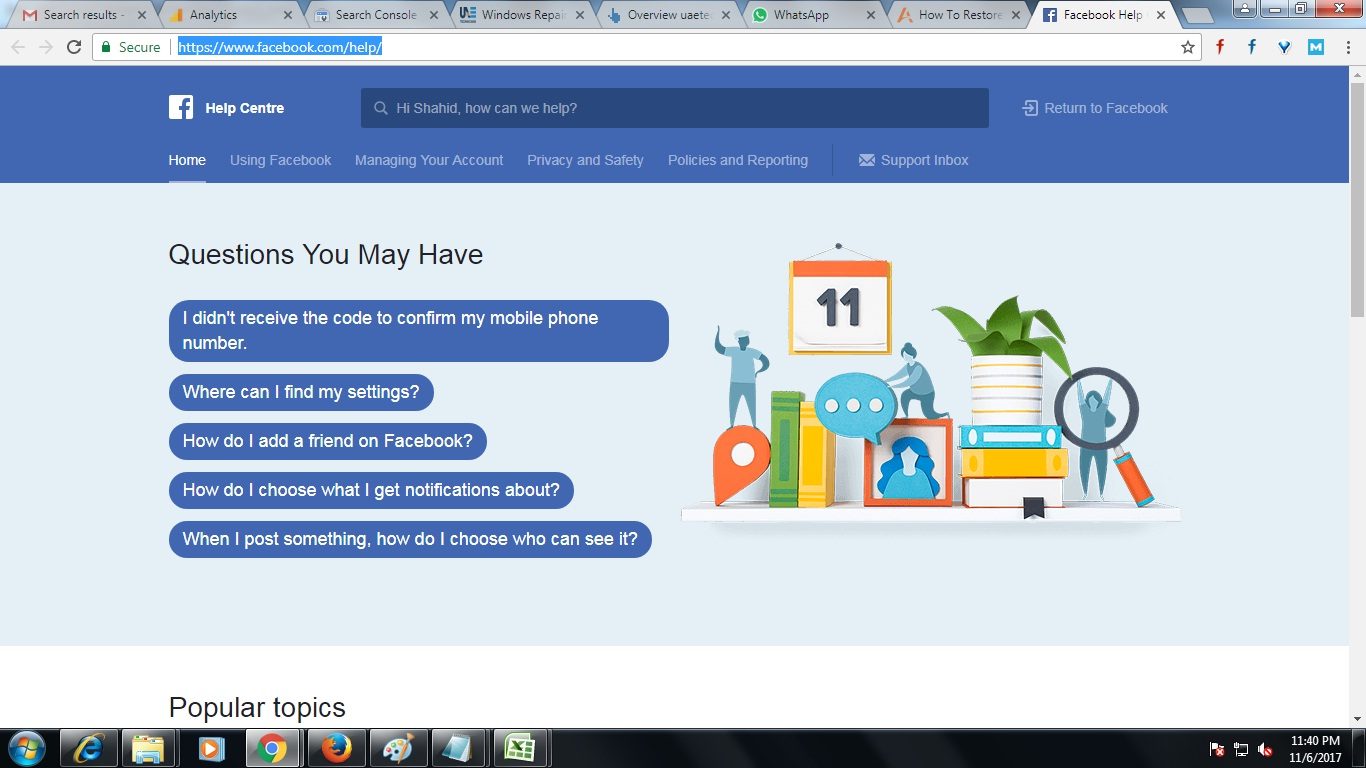Open Excel from the taskbar
The image size is (1366, 768).
pyautogui.click(x=518, y=748)
